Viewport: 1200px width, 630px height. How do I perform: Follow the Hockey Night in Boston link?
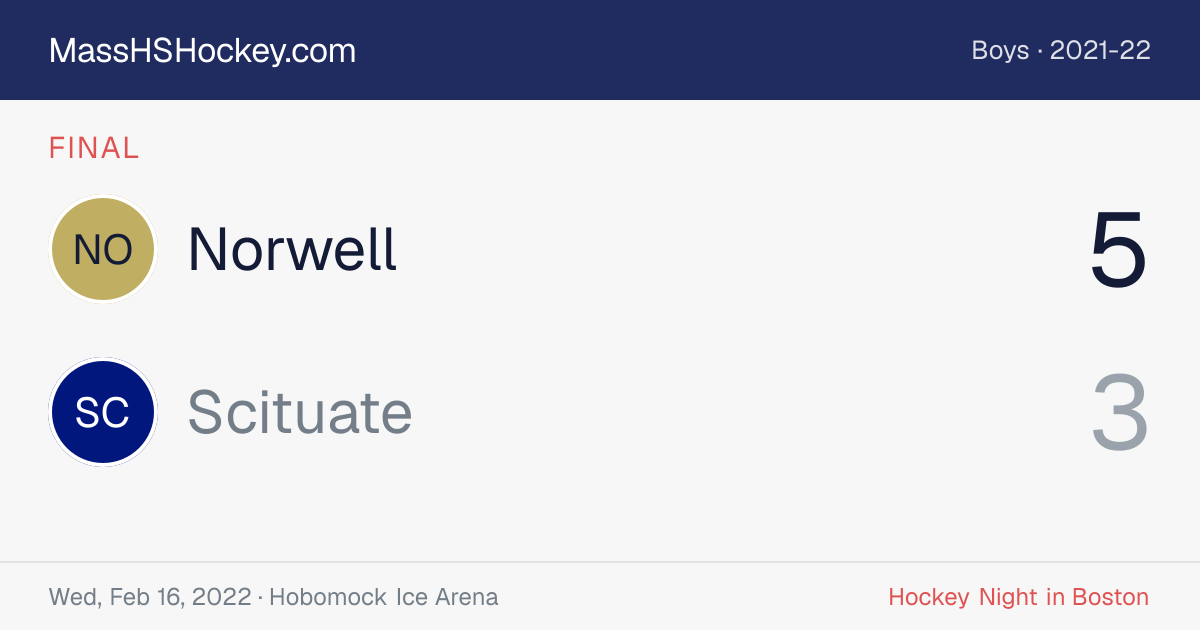tap(1018, 597)
